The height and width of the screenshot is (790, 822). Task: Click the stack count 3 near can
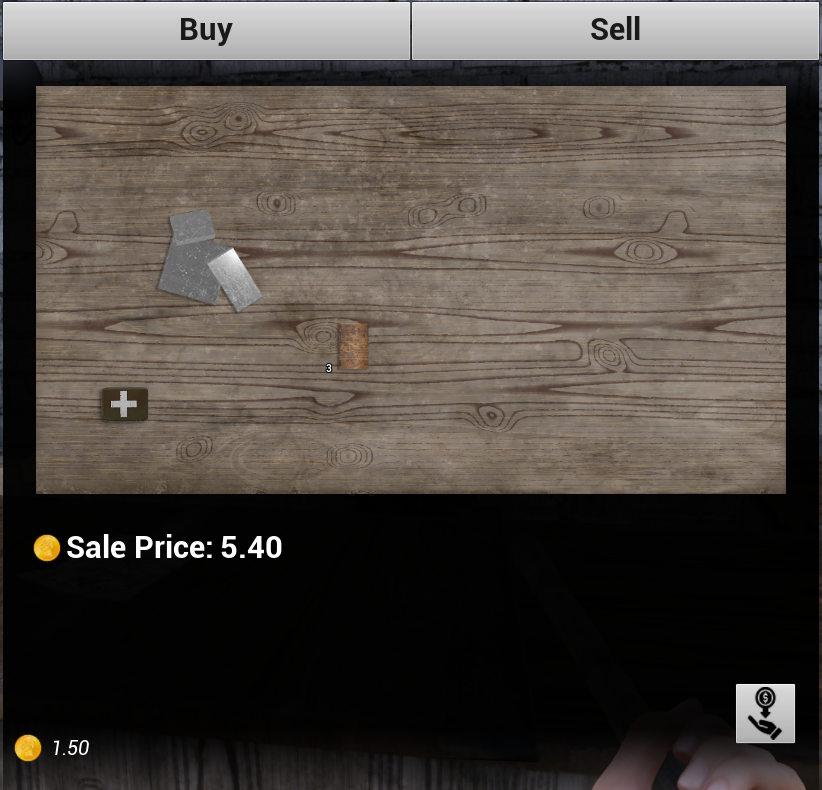tap(329, 368)
